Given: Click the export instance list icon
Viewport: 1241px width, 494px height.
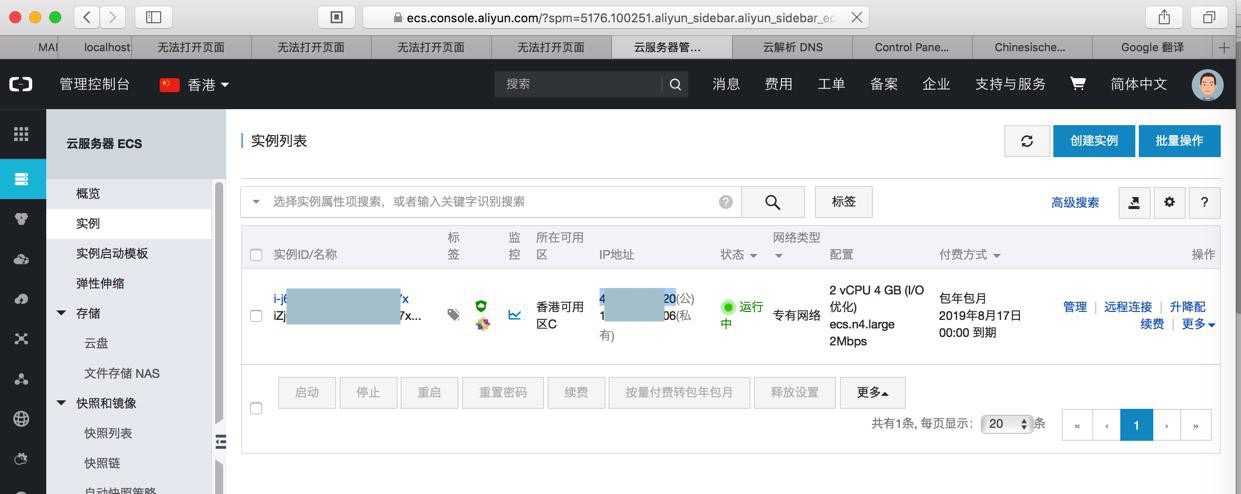Looking at the screenshot, I should click(1134, 202).
